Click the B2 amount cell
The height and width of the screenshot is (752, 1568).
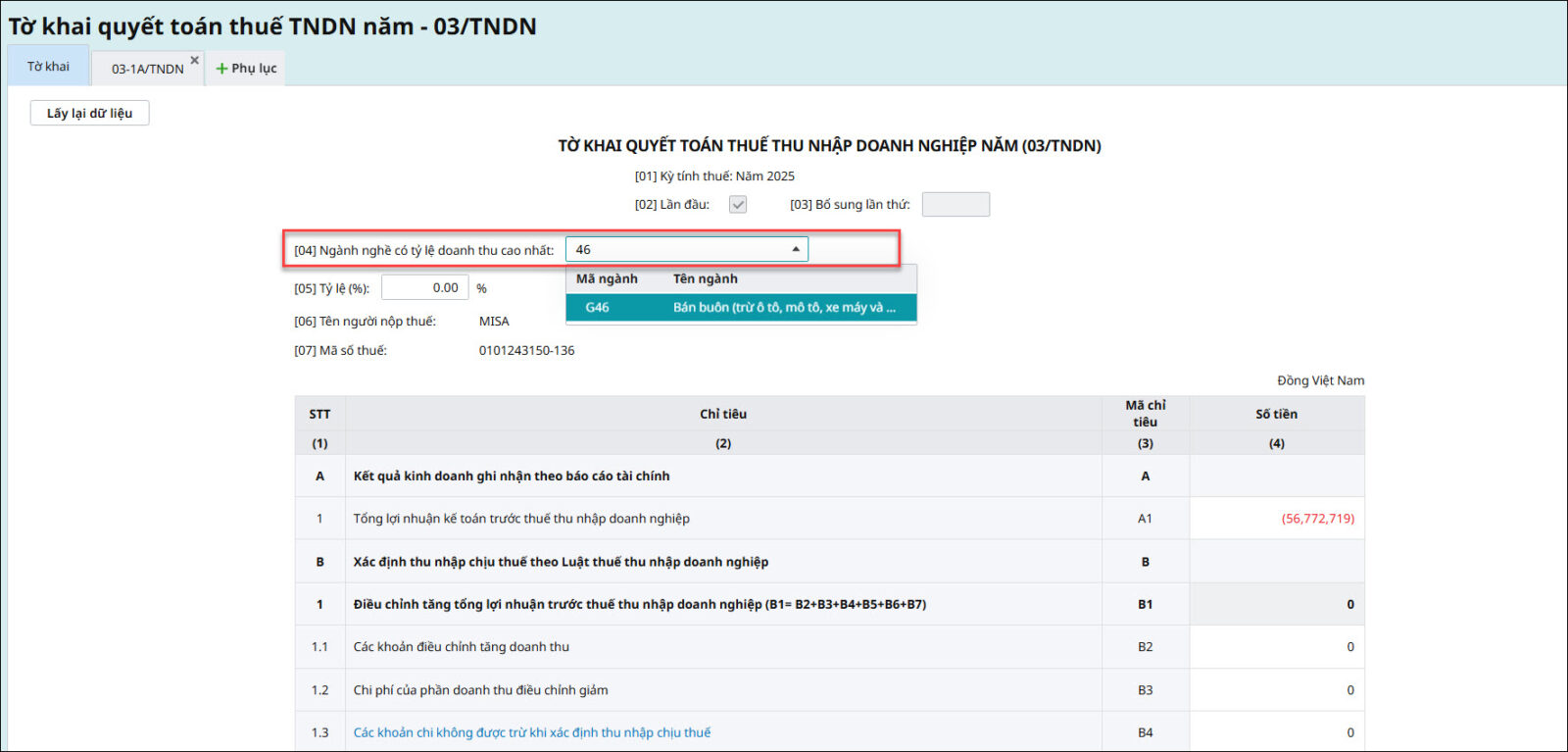[1276, 647]
